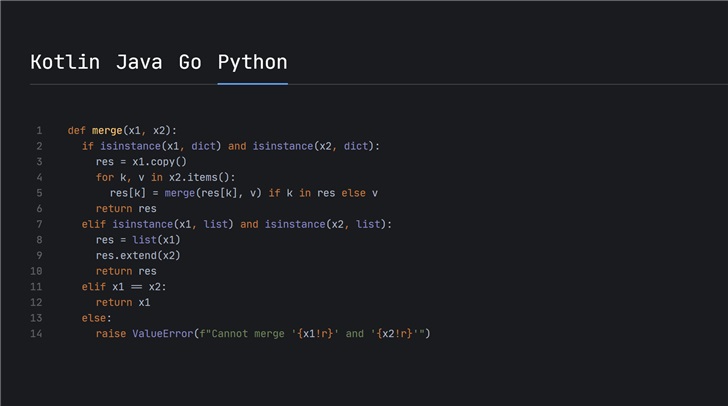Screen dimensions: 728x406
Task: Click 'return res' on line 6
Action: pyautogui.click(x=126, y=209)
